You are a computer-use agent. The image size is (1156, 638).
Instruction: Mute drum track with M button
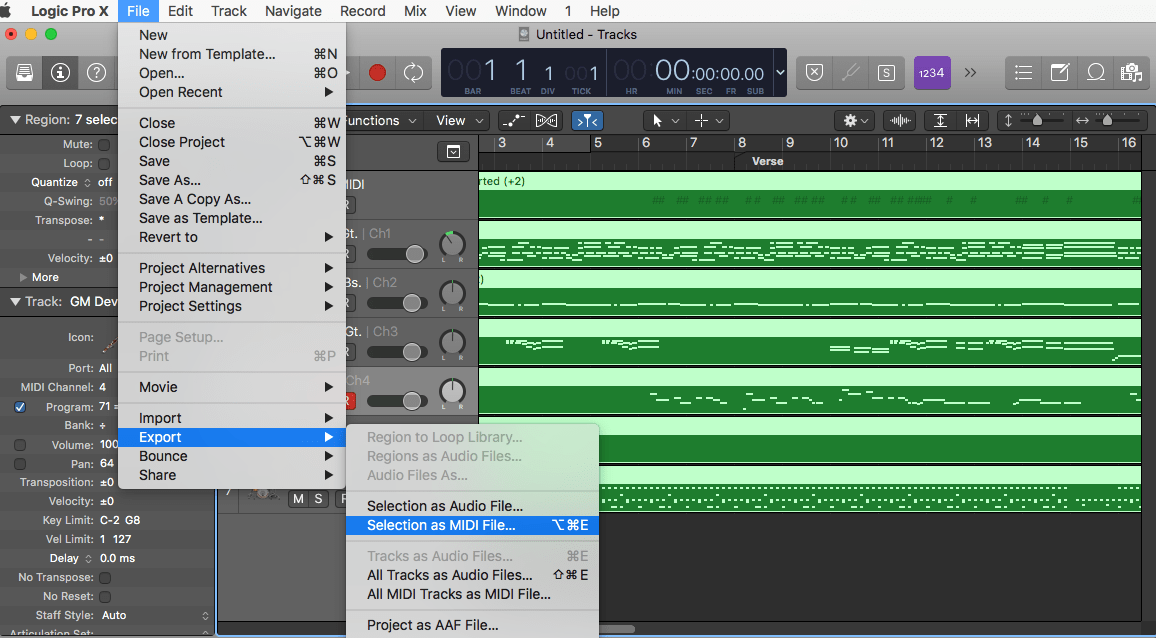(298, 499)
